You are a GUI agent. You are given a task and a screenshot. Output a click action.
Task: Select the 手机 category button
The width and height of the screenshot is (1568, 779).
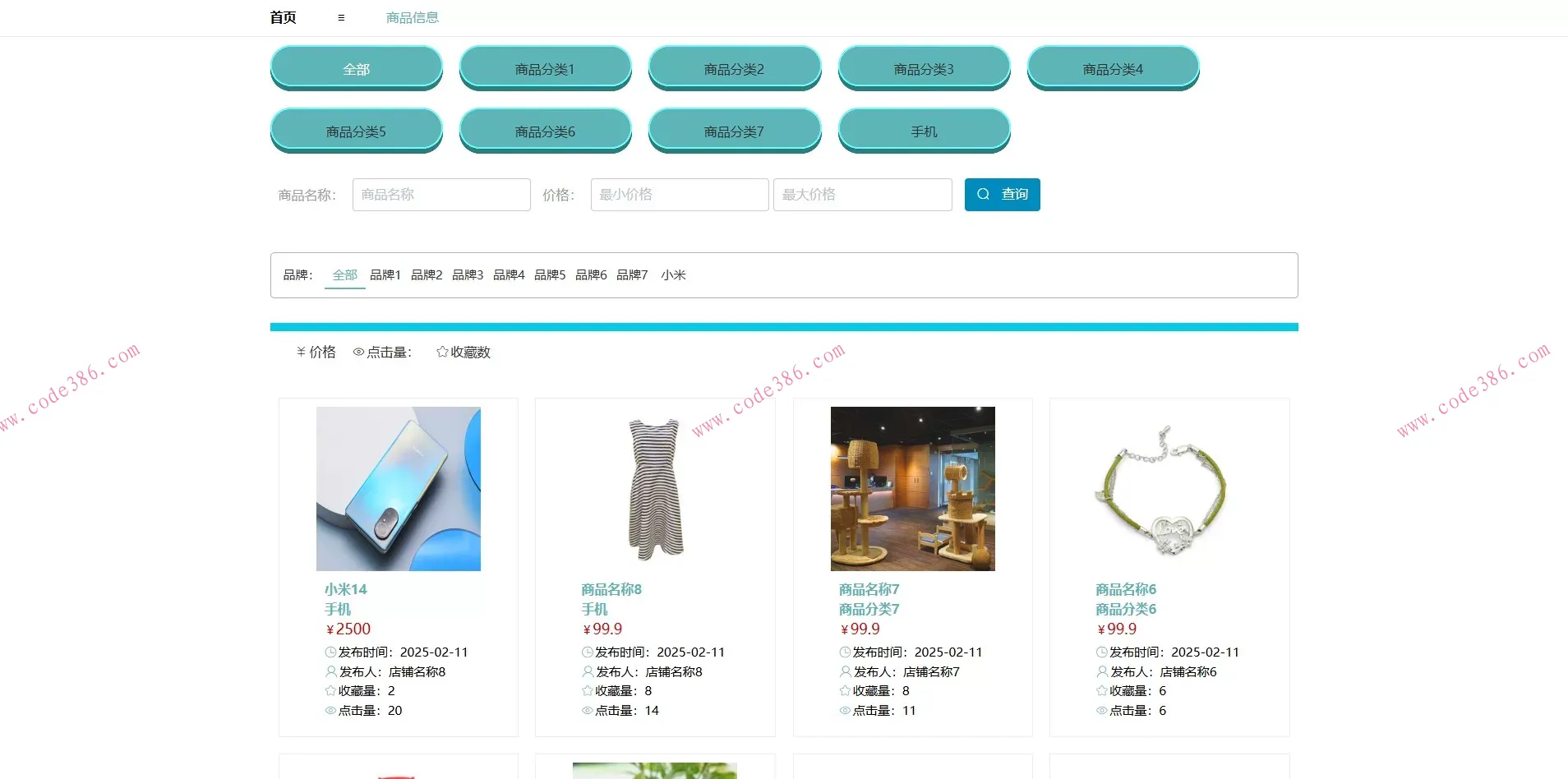click(x=924, y=131)
